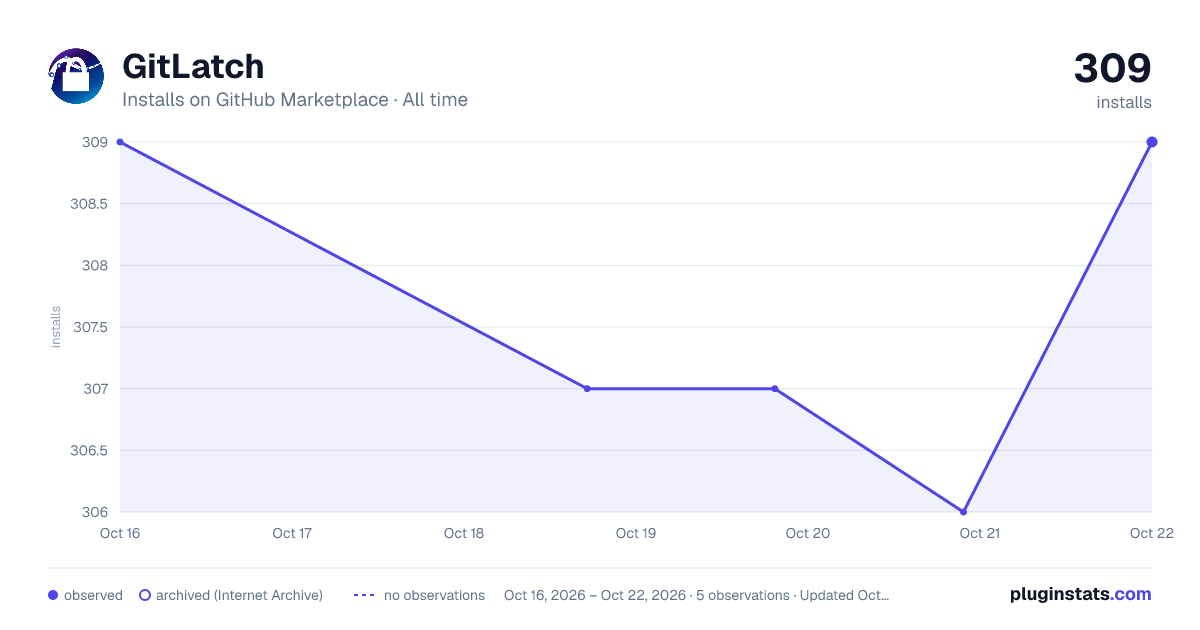This screenshot has width=1200, height=630.
Task: Click the 306 y-axis label
Action: (x=95, y=512)
